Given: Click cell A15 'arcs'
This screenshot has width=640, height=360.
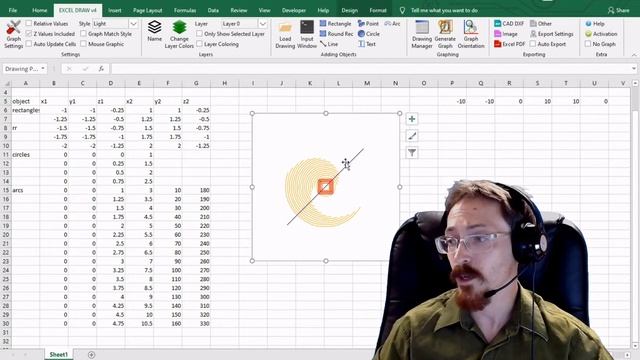Looking at the screenshot, I should point(25,190).
